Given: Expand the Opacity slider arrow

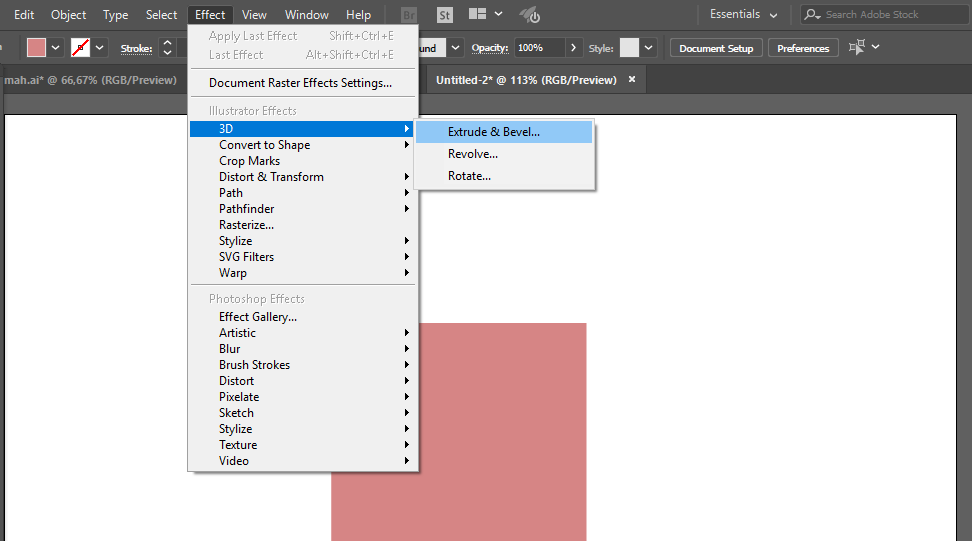Looking at the screenshot, I should [x=573, y=48].
